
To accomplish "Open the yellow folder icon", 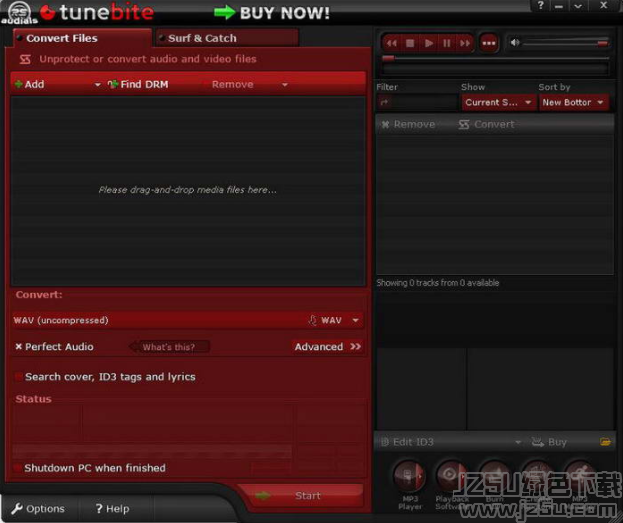I will click(605, 442).
